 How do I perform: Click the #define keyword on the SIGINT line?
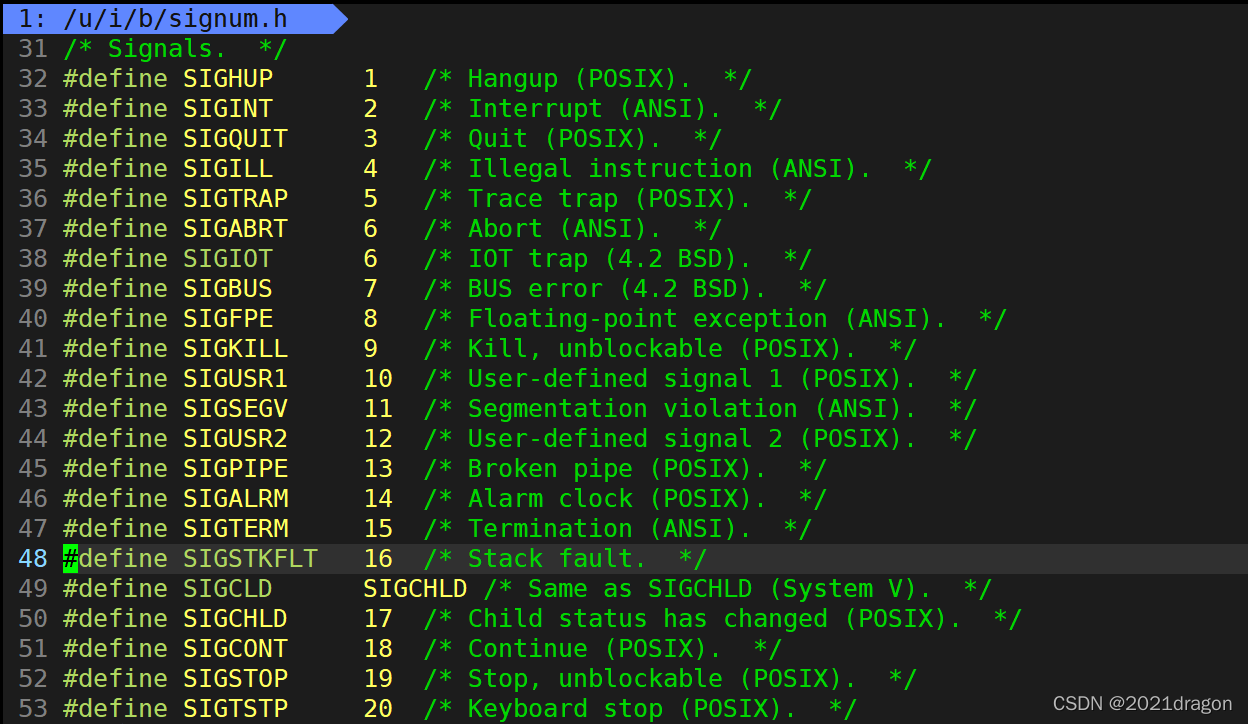pos(115,108)
